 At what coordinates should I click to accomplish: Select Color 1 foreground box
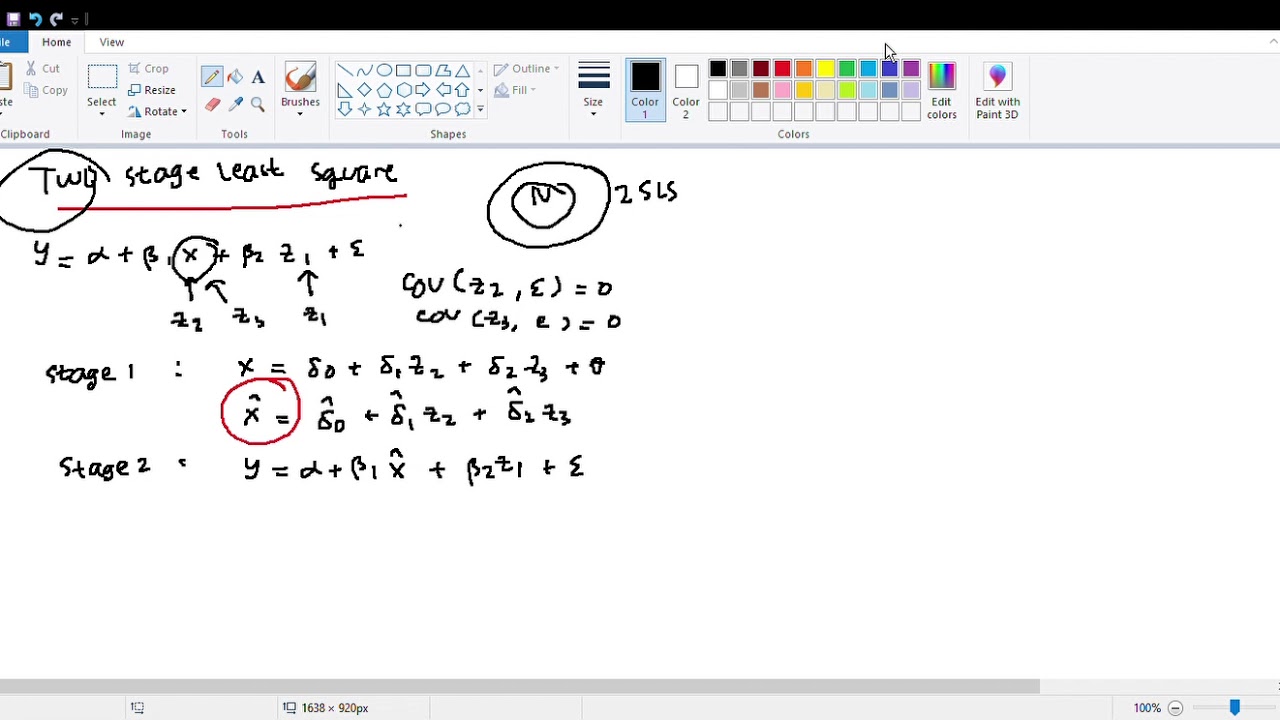pyautogui.click(x=645, y=91)
